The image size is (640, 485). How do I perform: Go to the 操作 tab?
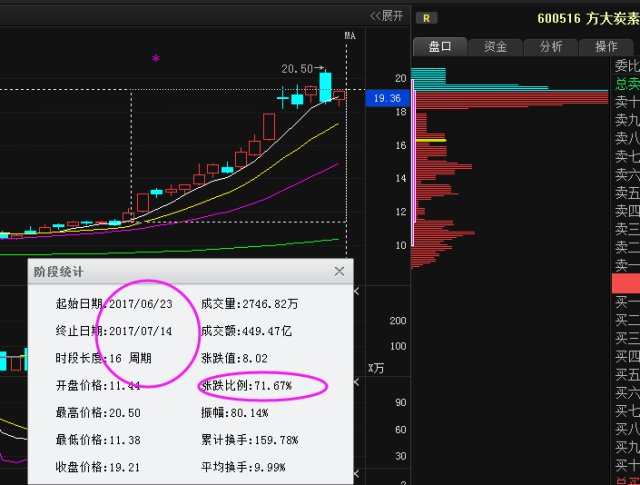click(606, 46)
